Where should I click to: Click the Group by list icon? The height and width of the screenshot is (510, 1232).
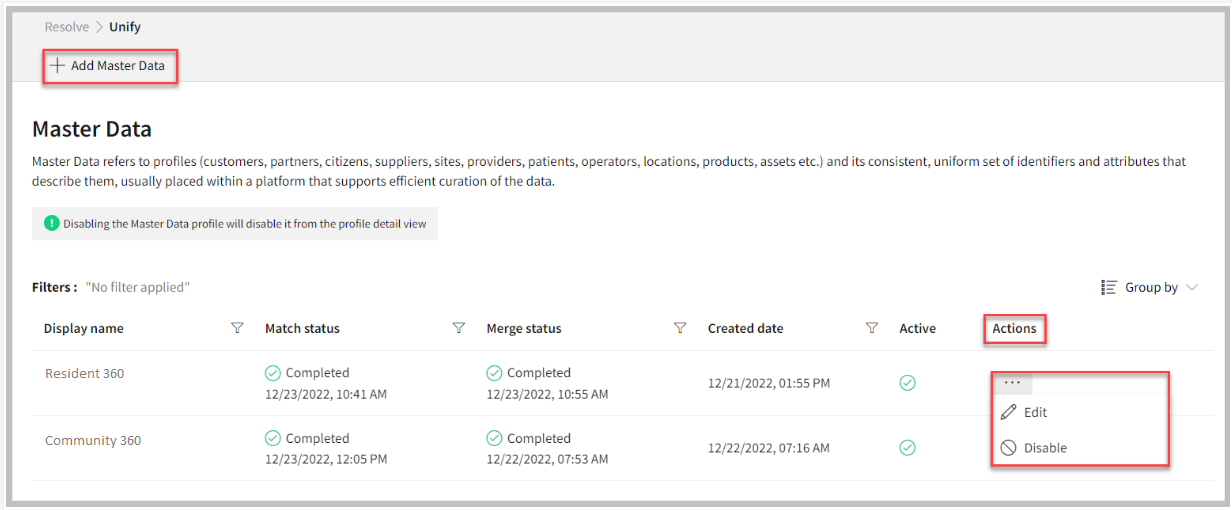[x=1109, y=288]
